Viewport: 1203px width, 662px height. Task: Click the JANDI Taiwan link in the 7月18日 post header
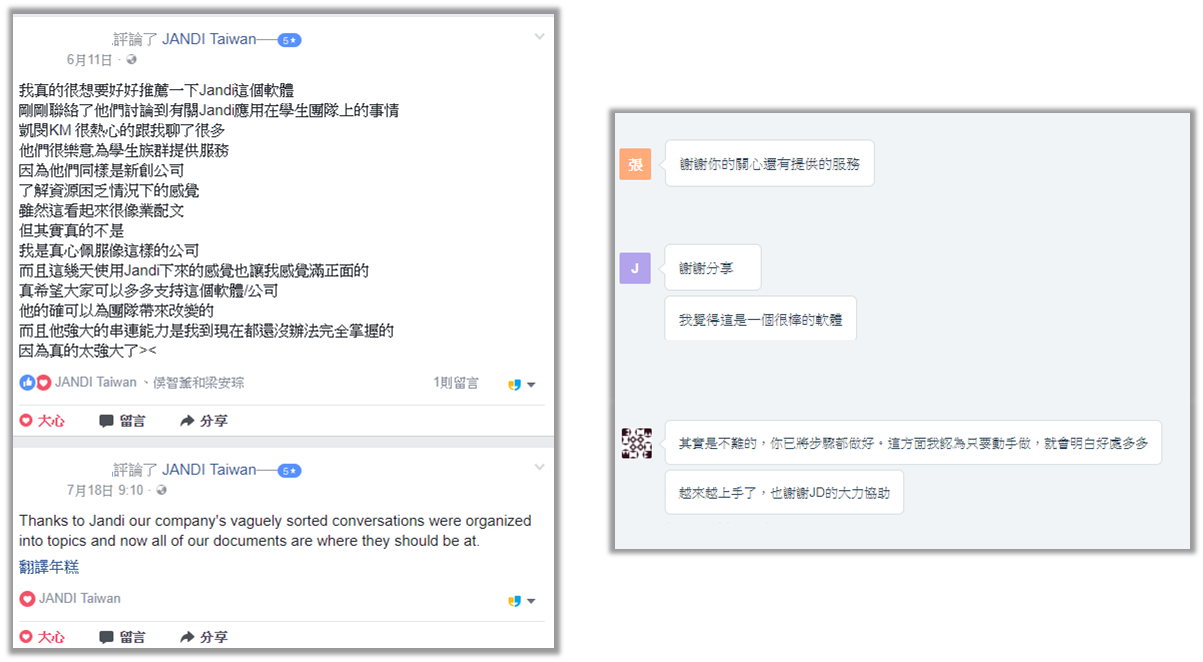(x=209, y=469)
